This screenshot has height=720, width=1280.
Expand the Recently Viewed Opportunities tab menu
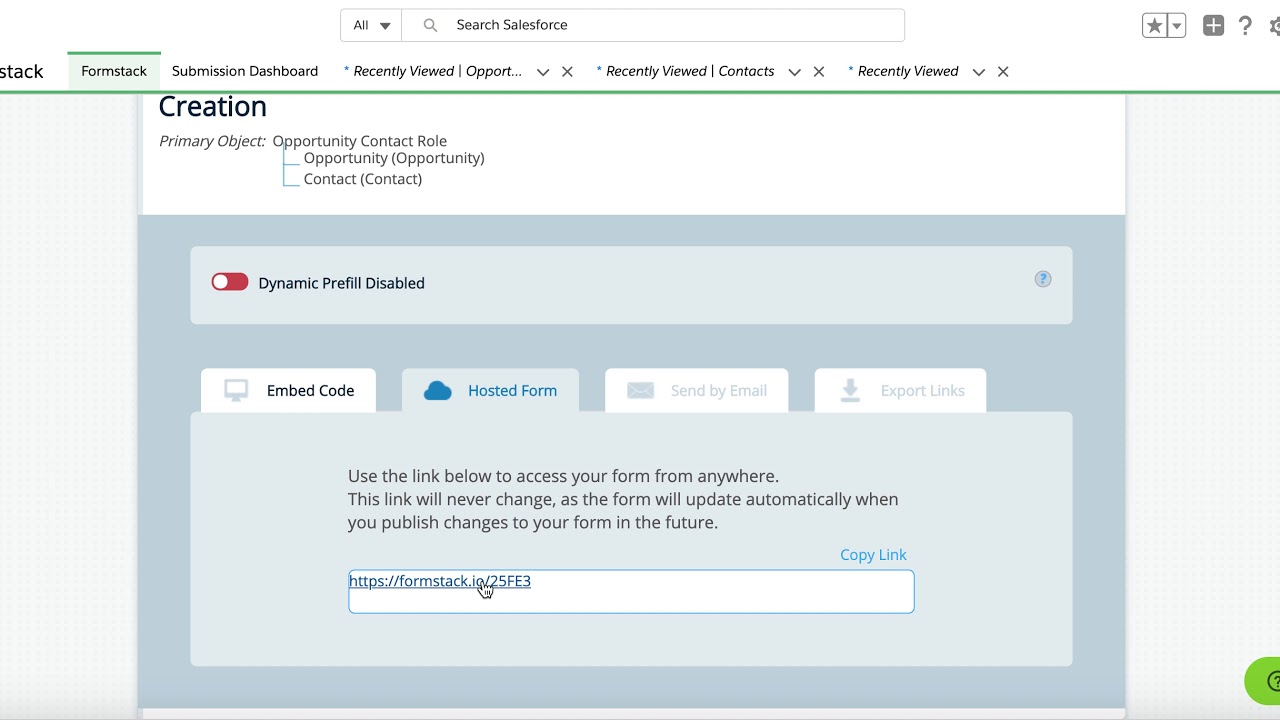point(543,72)
